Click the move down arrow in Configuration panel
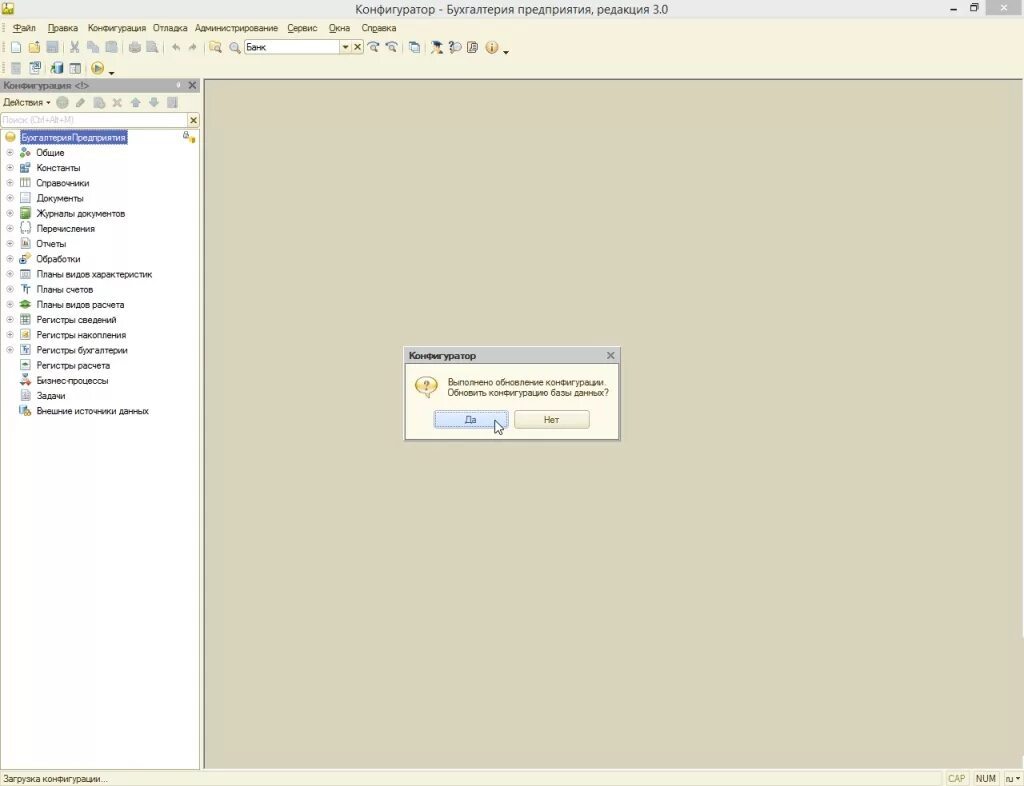 [x=154, y=102]
